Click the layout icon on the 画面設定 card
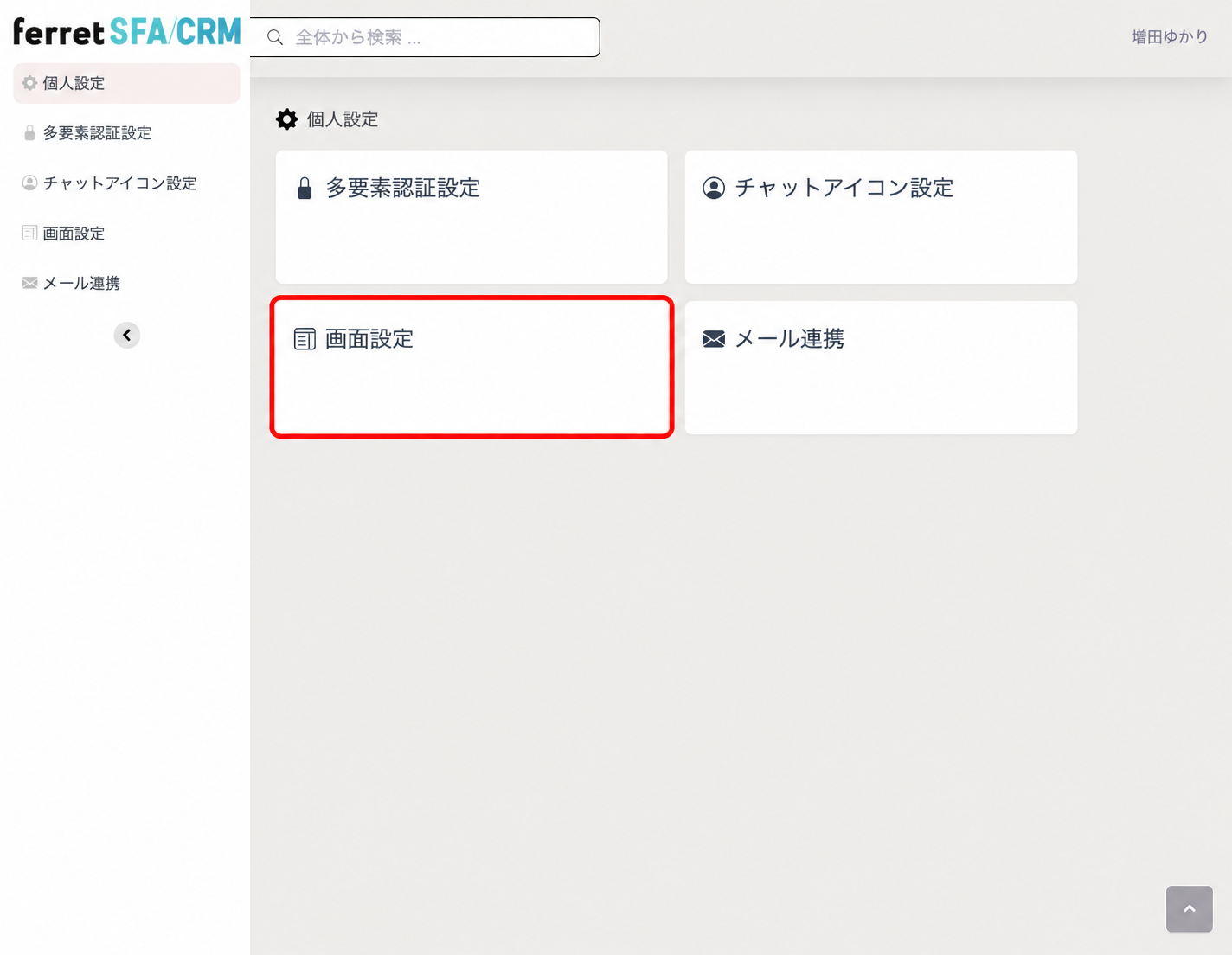1232x955 pixels. pos(305,339)
